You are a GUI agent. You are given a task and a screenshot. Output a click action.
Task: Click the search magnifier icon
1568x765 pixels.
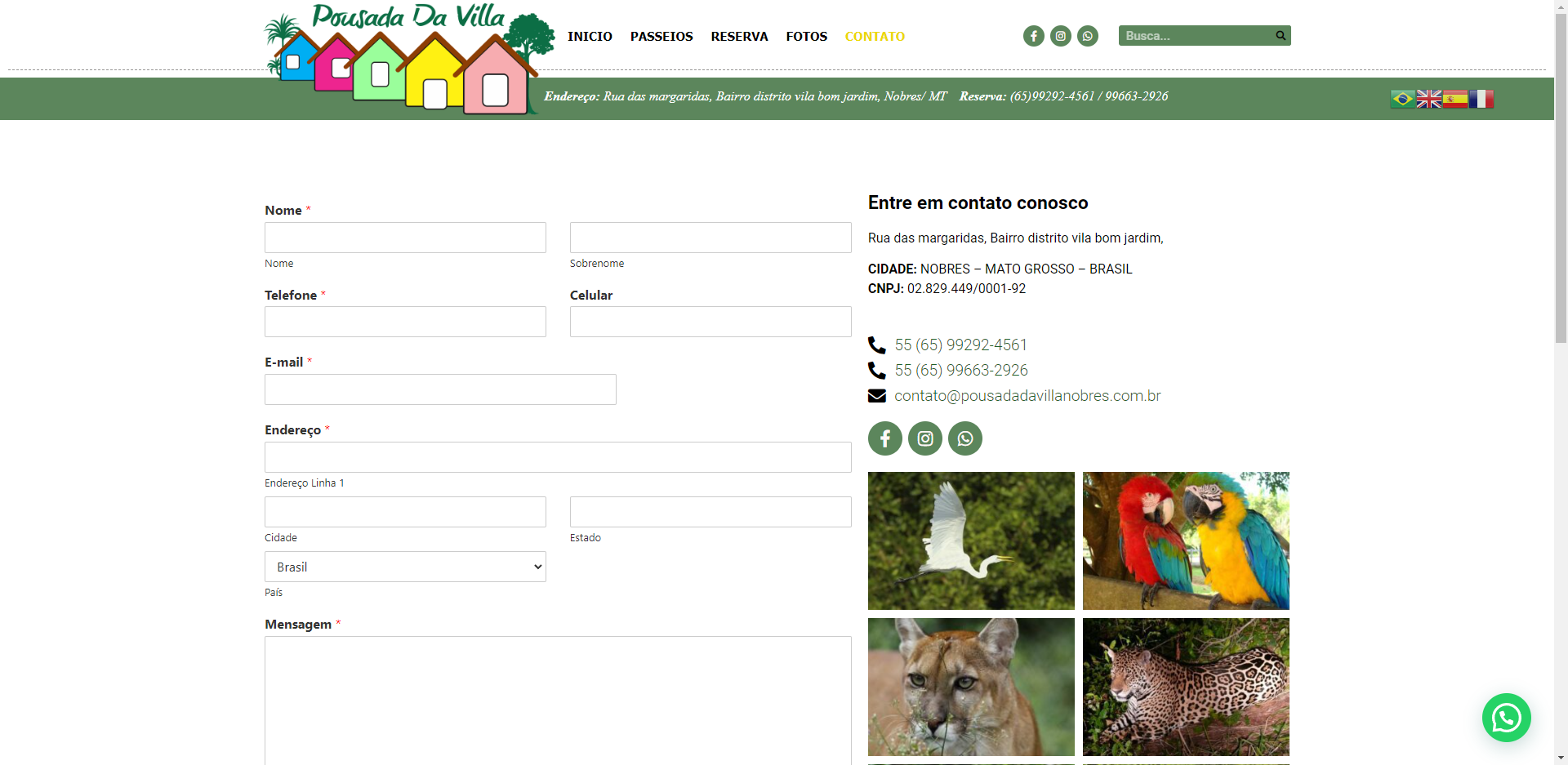(x=1281, y=35)
